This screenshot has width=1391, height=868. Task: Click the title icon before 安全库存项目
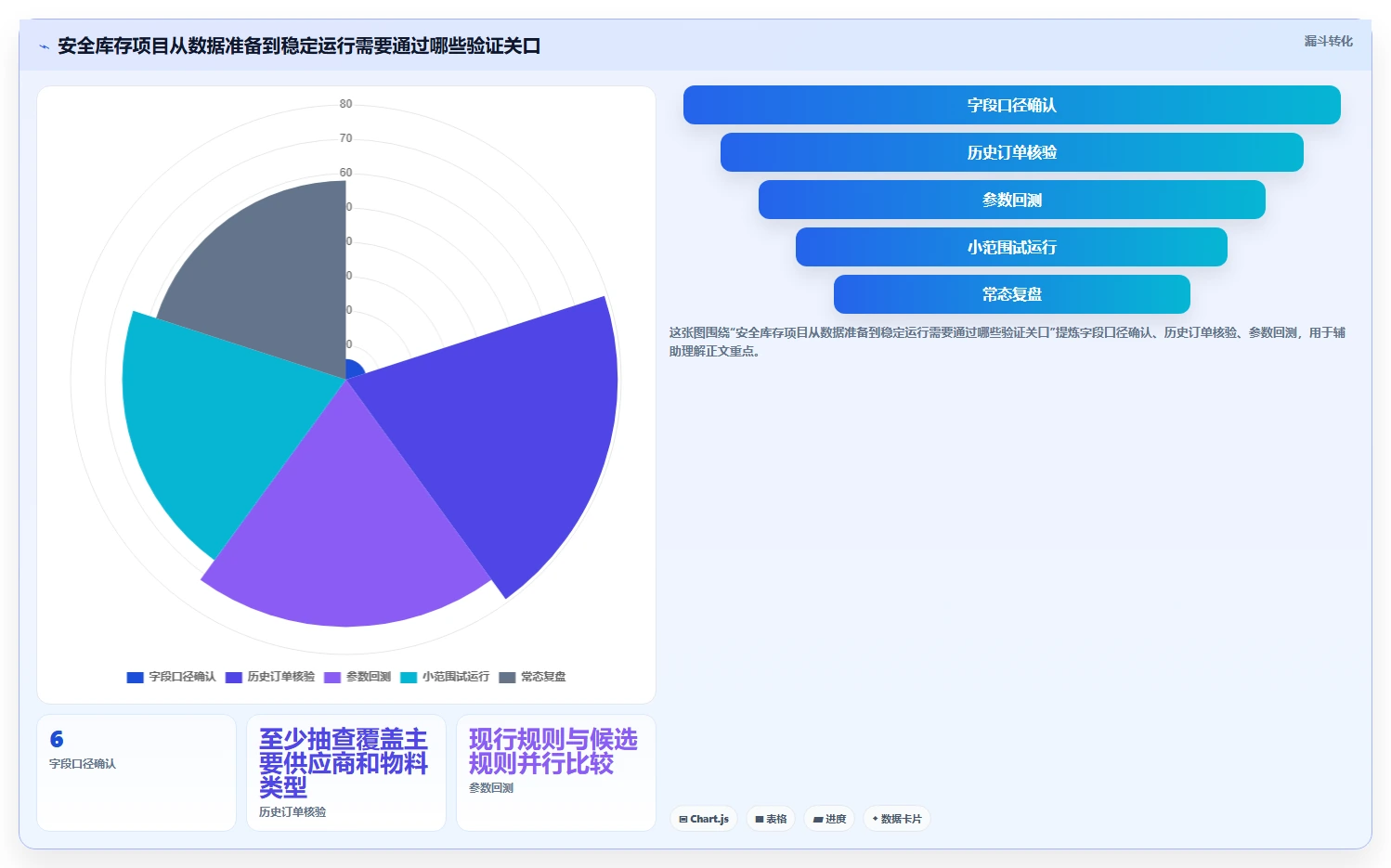coord(44,46)
